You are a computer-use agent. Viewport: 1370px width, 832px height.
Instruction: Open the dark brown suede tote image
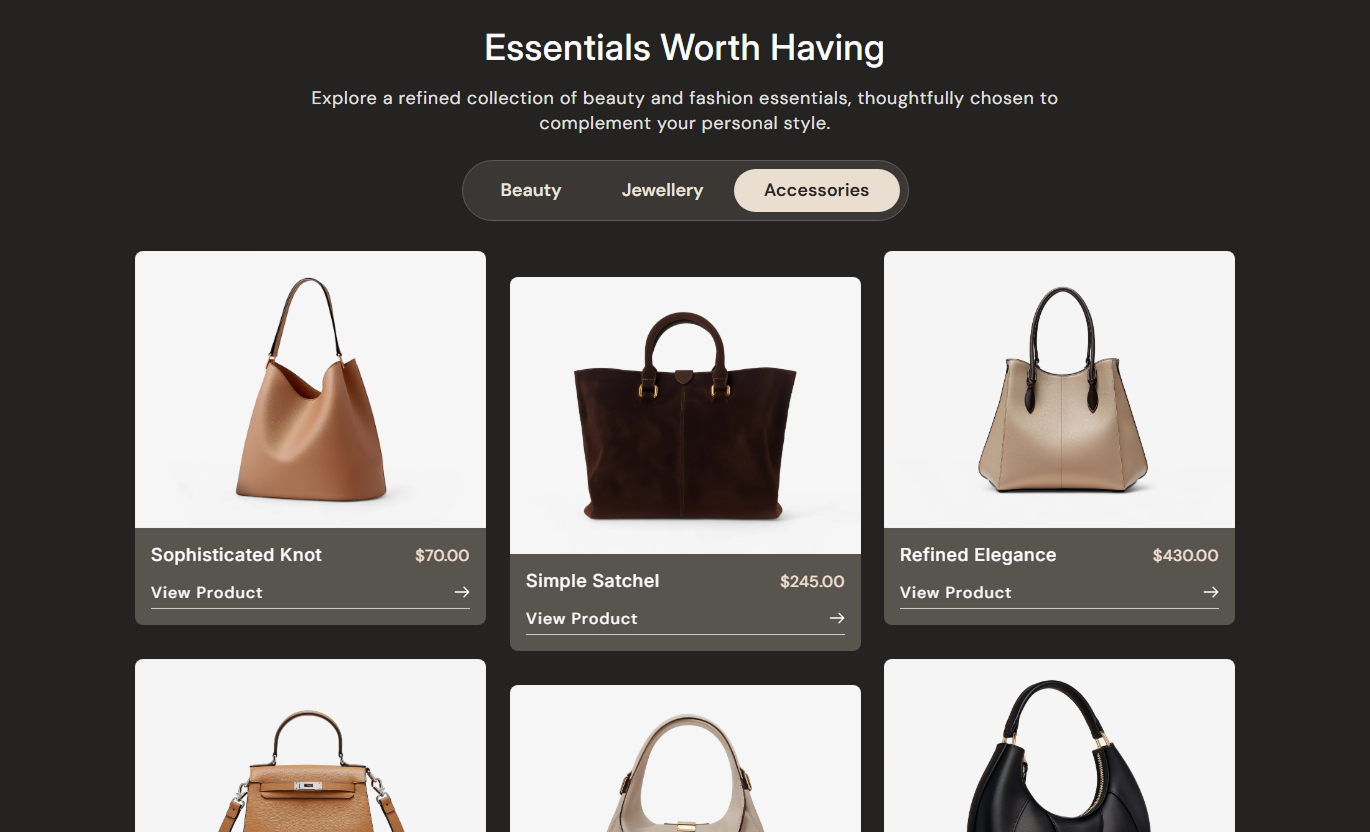point(685,415)
